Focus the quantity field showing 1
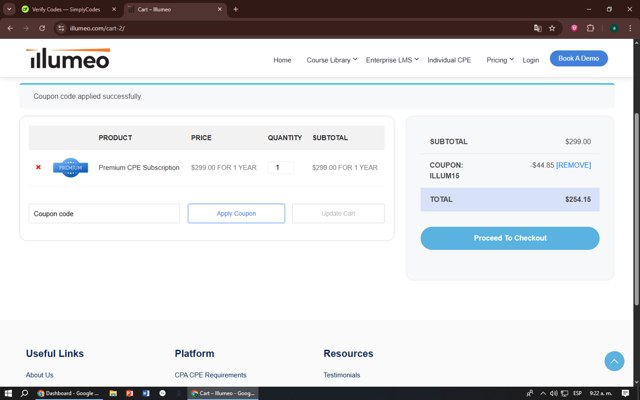This screenshot has height=400, width=640. pos(280,167)
